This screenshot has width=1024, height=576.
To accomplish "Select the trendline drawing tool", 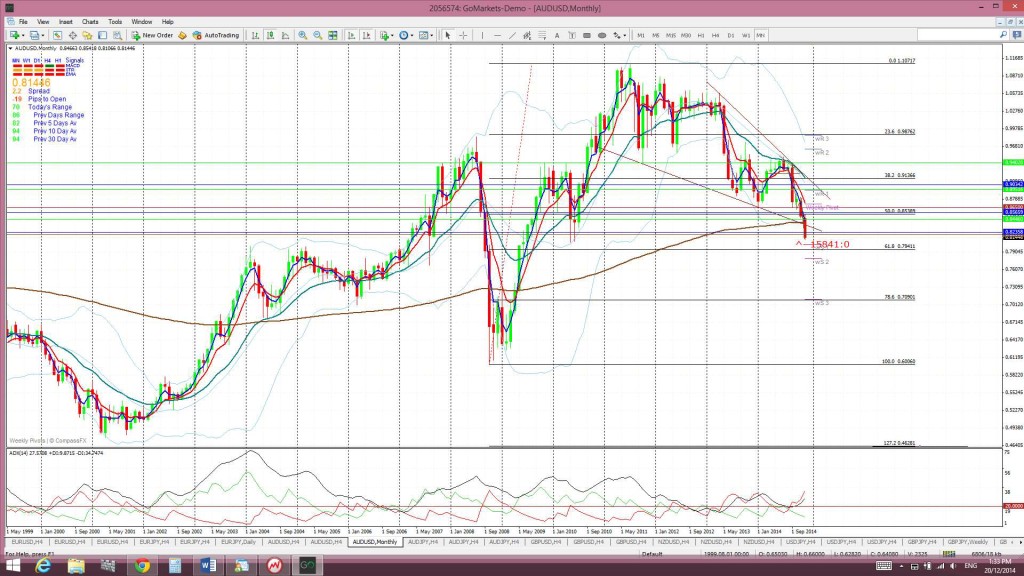I will pyautogui.click(x=512, y=35).
